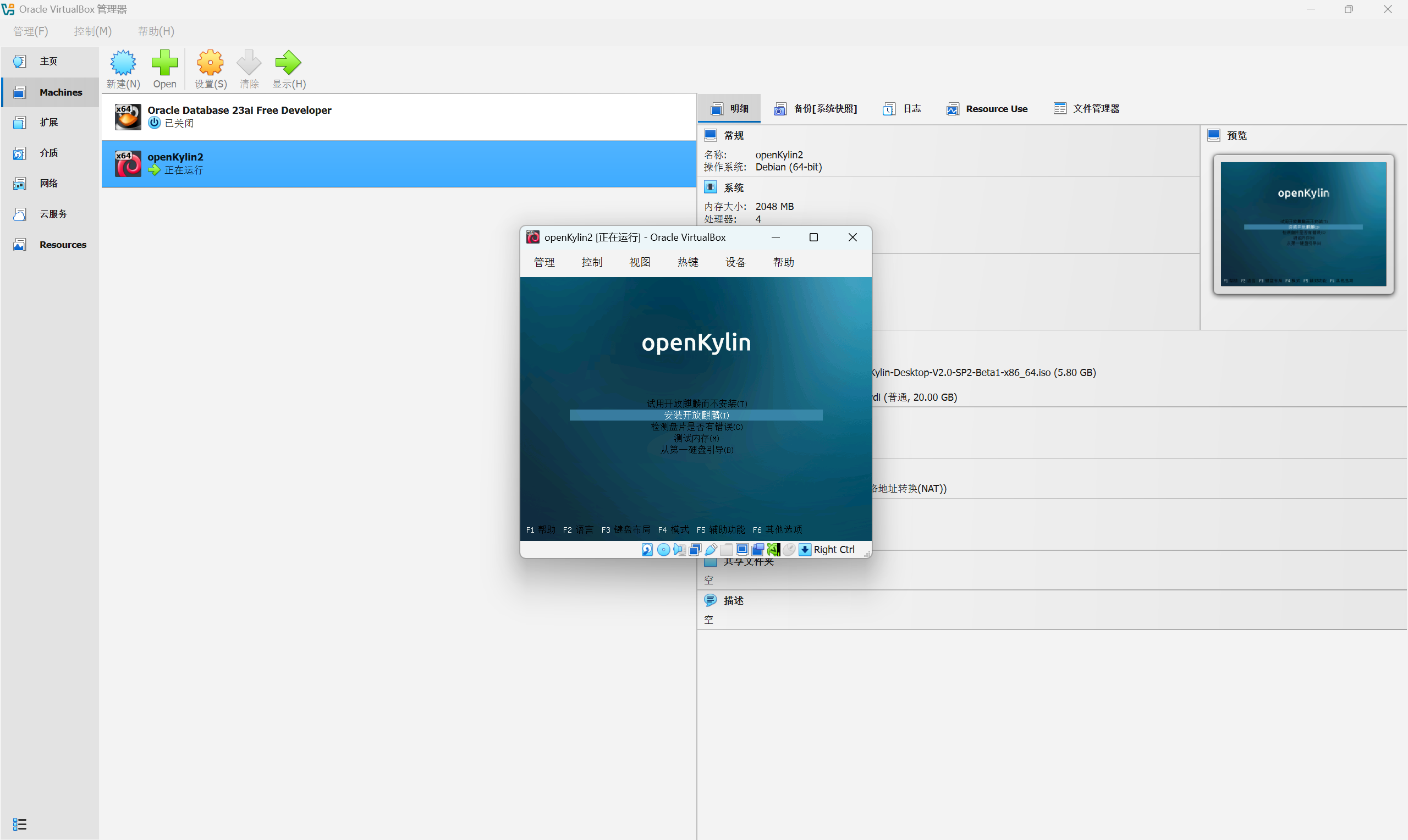1408x840 pixels.
Task: Click the recording camera status icon
Action: [x=758, y=550]
